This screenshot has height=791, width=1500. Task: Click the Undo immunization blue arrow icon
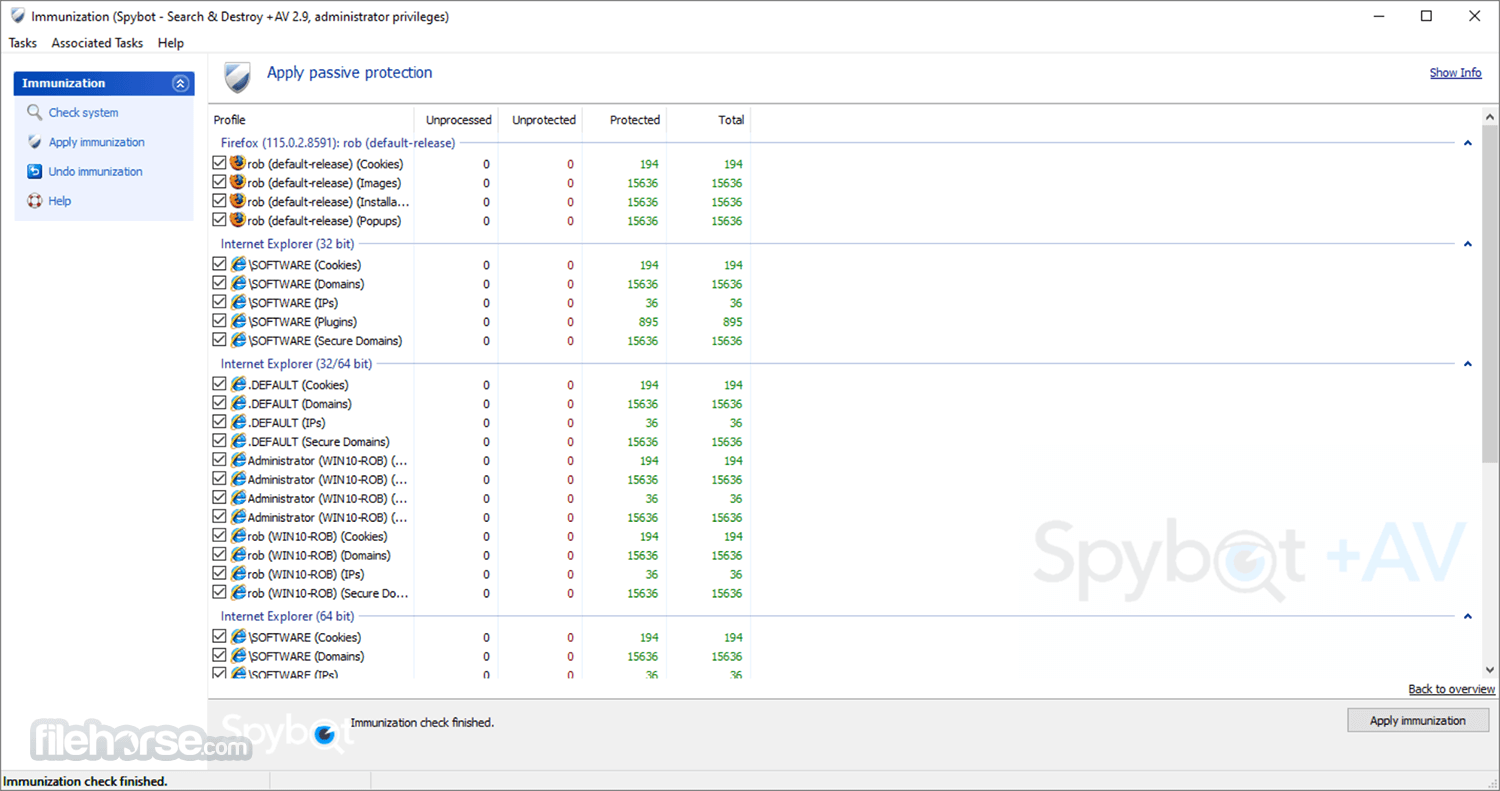tap(35, 171)
